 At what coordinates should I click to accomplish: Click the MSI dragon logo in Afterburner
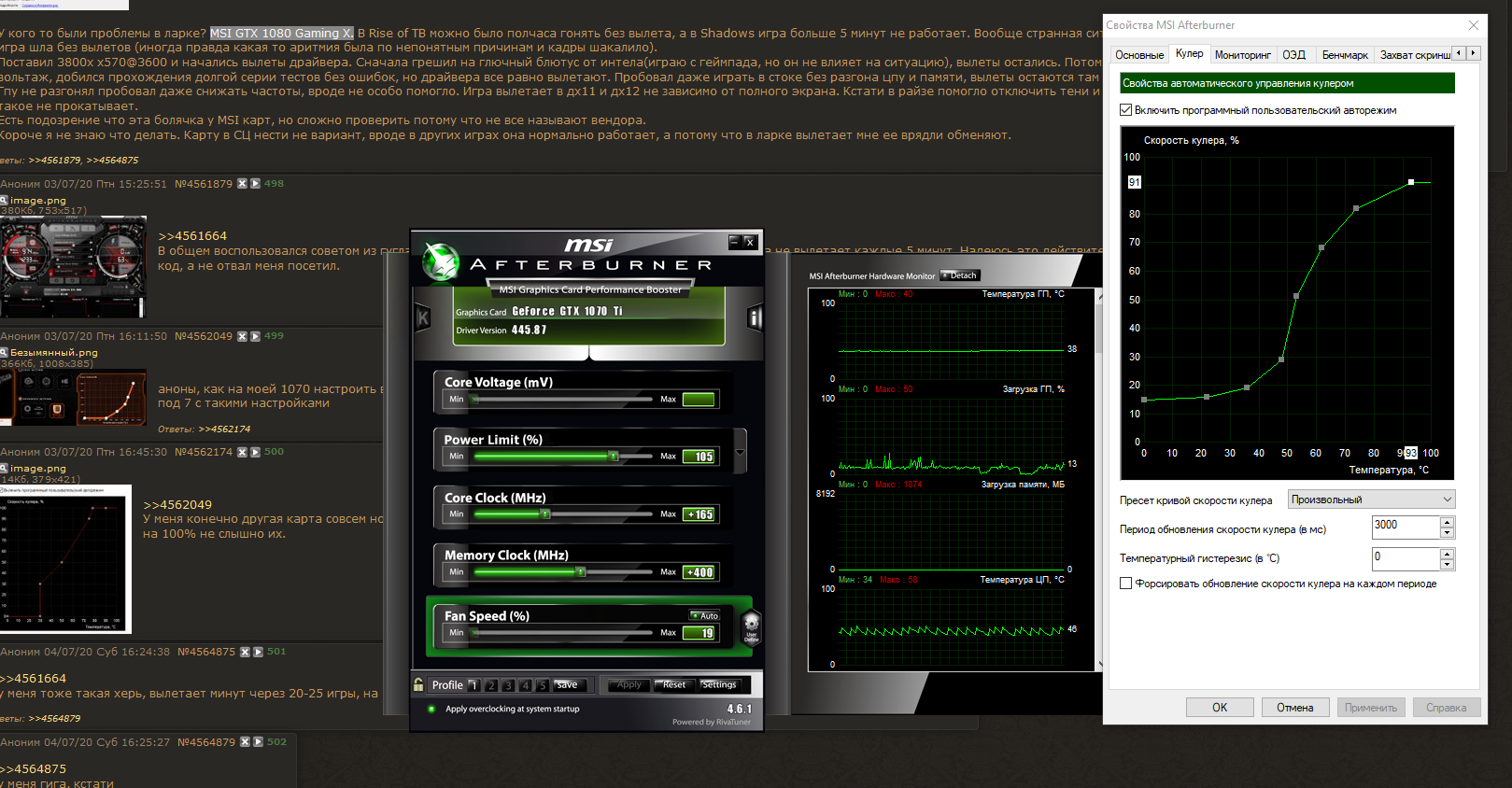click(440, 262)
